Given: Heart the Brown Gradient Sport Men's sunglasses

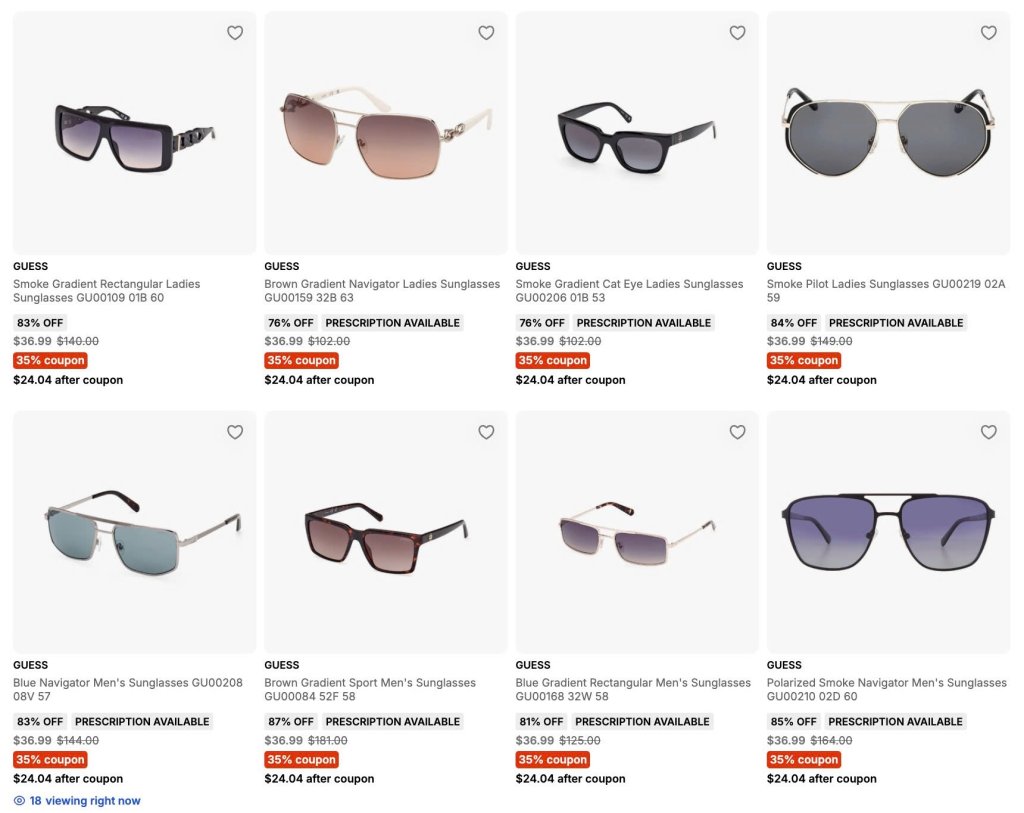Looking at the screenshot, I should [486, 432].
